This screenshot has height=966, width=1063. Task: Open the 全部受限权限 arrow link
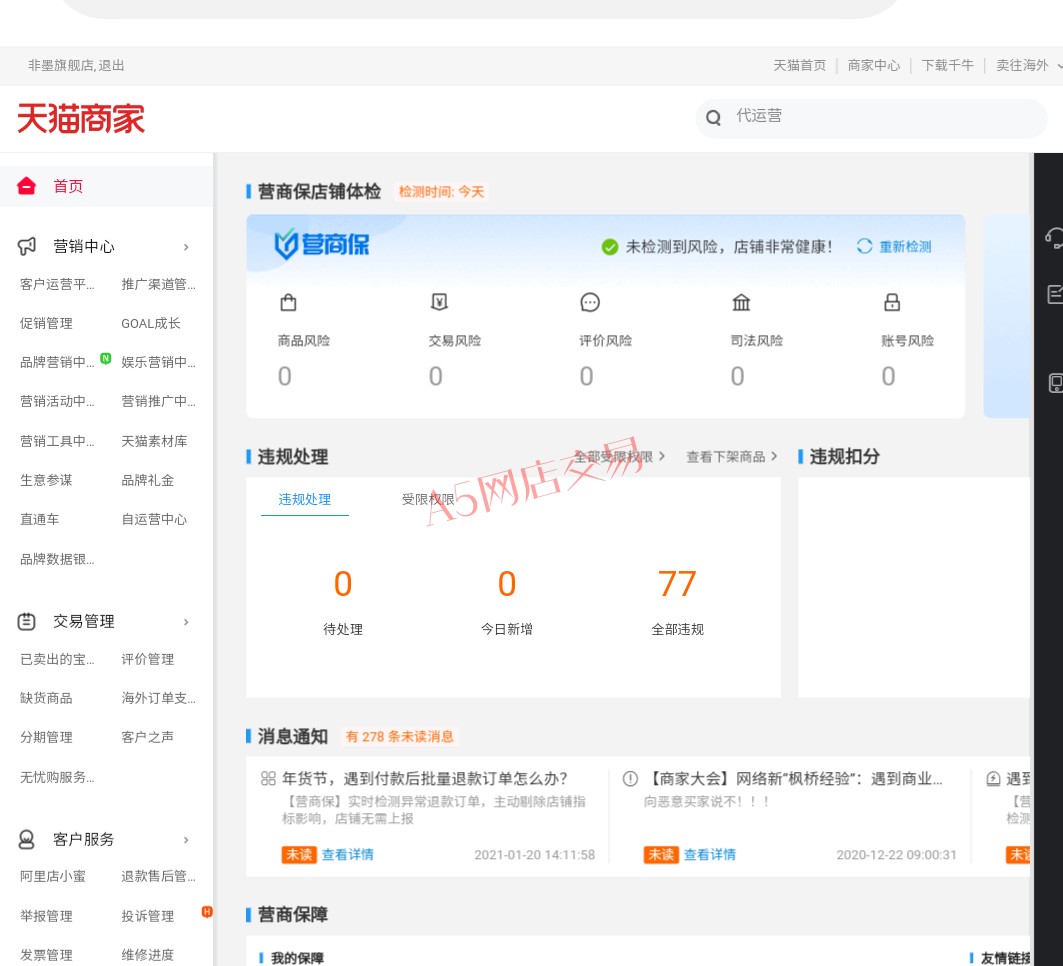click(x=620, y=456)
